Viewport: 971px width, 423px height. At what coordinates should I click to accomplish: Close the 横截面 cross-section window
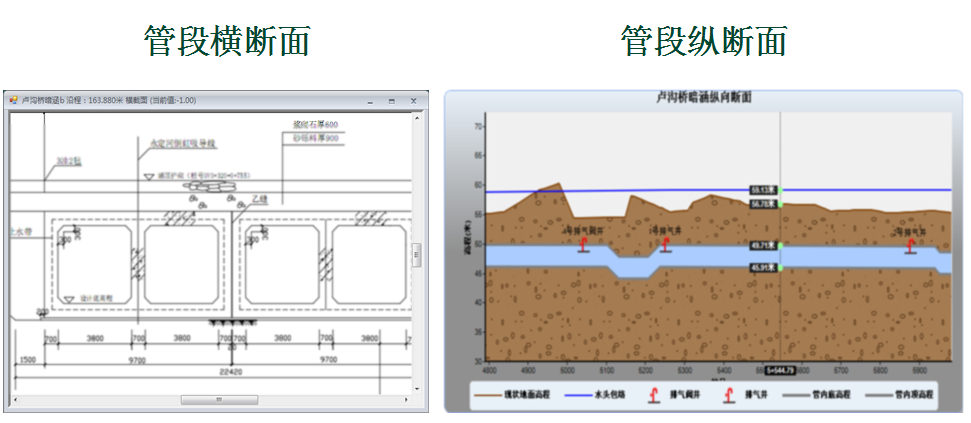414,100
